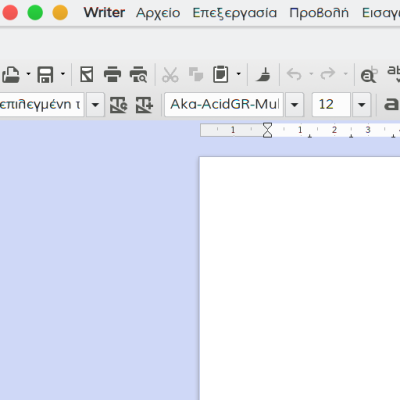Expand font size 12 dropdown arrow
The height and width of the screenshot is (400, 400).
click(x=362, y=105)
